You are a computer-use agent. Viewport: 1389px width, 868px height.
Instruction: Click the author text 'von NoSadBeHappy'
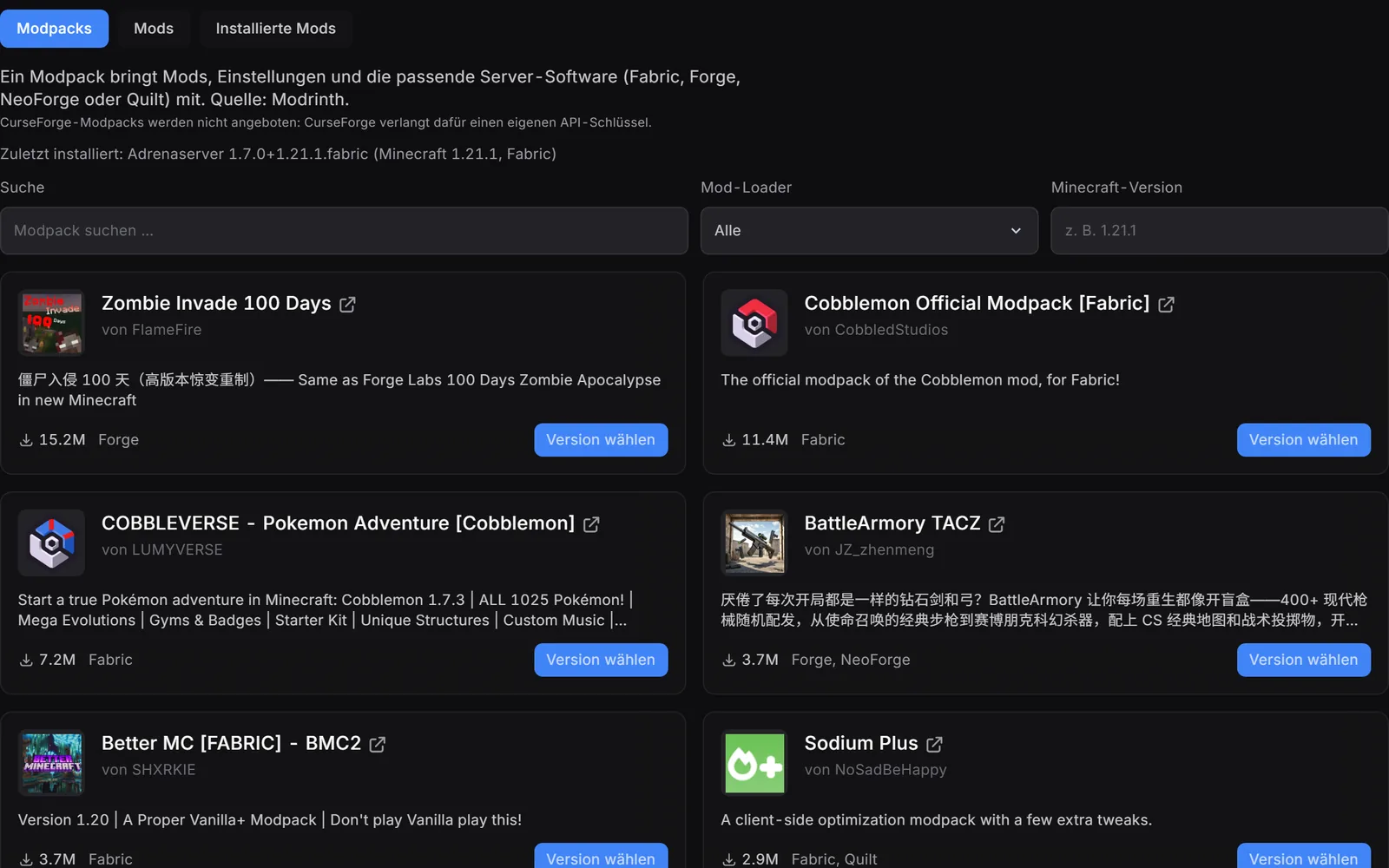tap(875, 770)
